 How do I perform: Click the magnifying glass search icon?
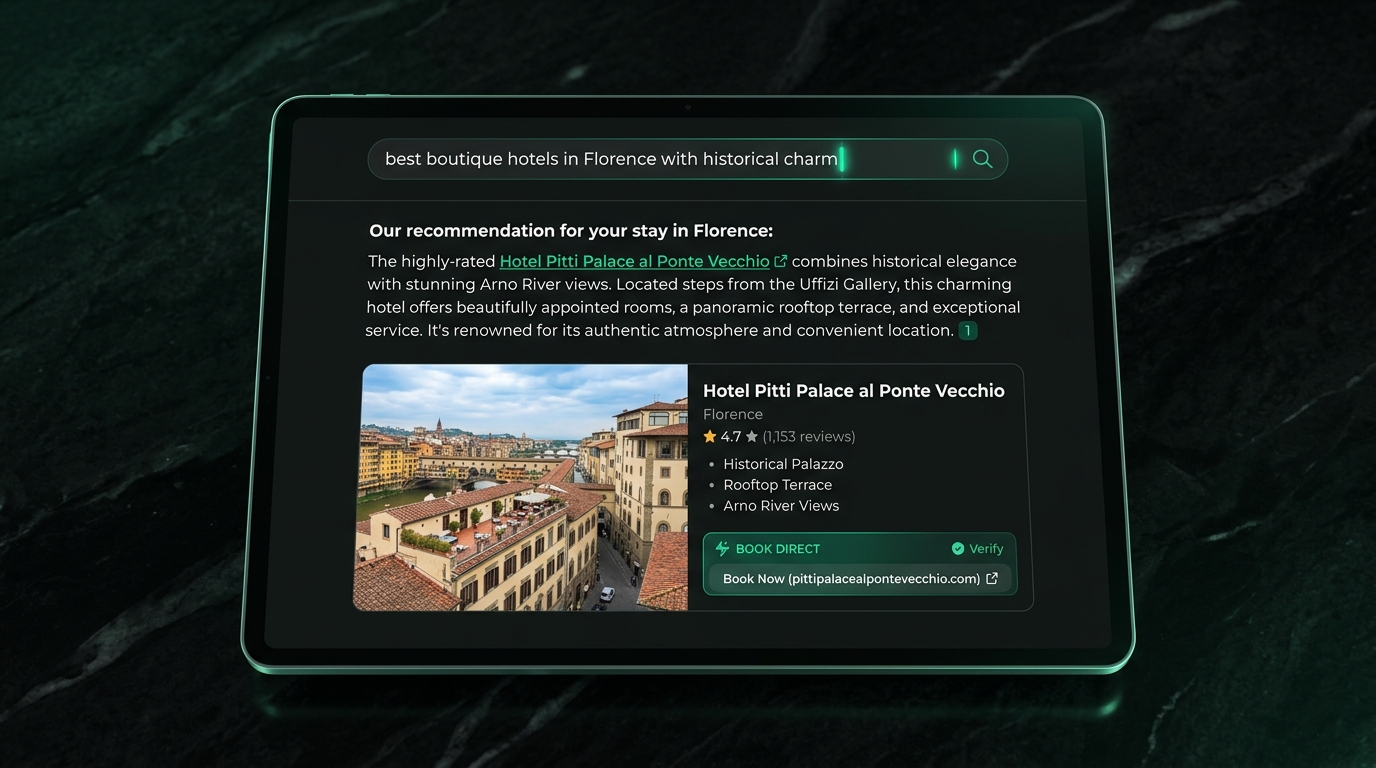[982, 159]
